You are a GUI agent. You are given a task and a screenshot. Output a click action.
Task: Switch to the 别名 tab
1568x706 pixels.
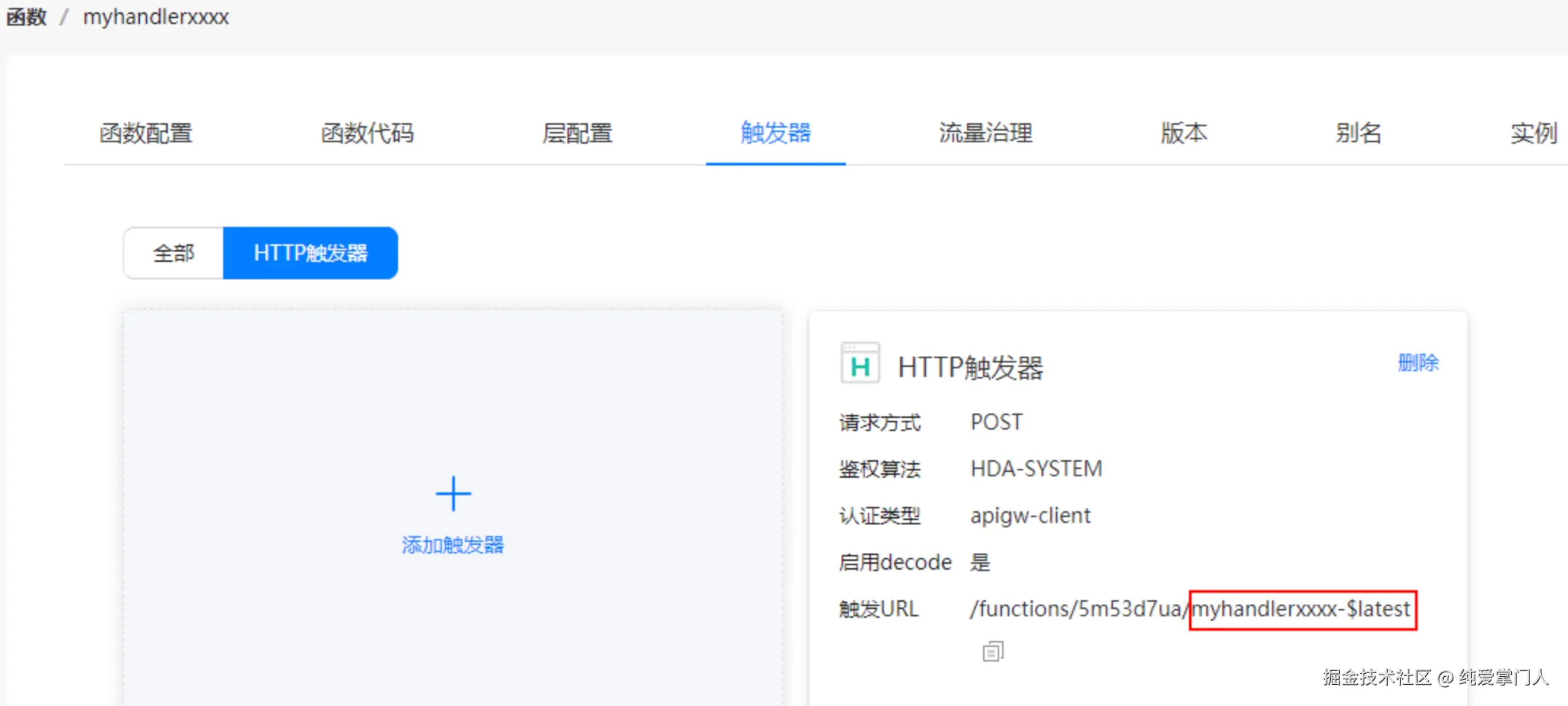[x=1359, y=133]
